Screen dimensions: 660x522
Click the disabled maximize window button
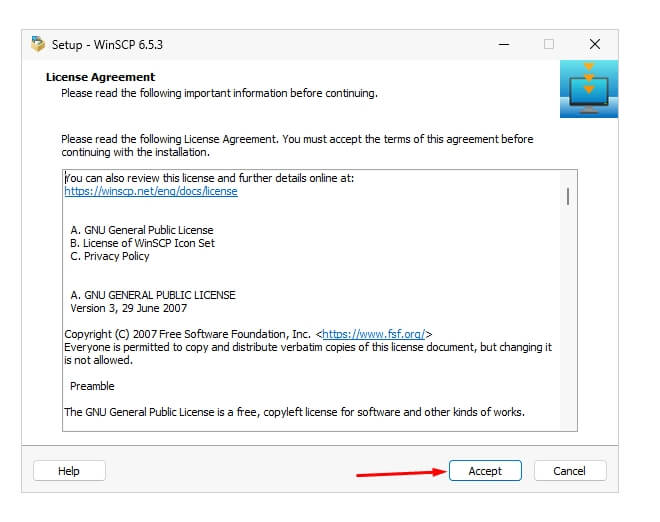pyautogui.click(x=549, y=44)
